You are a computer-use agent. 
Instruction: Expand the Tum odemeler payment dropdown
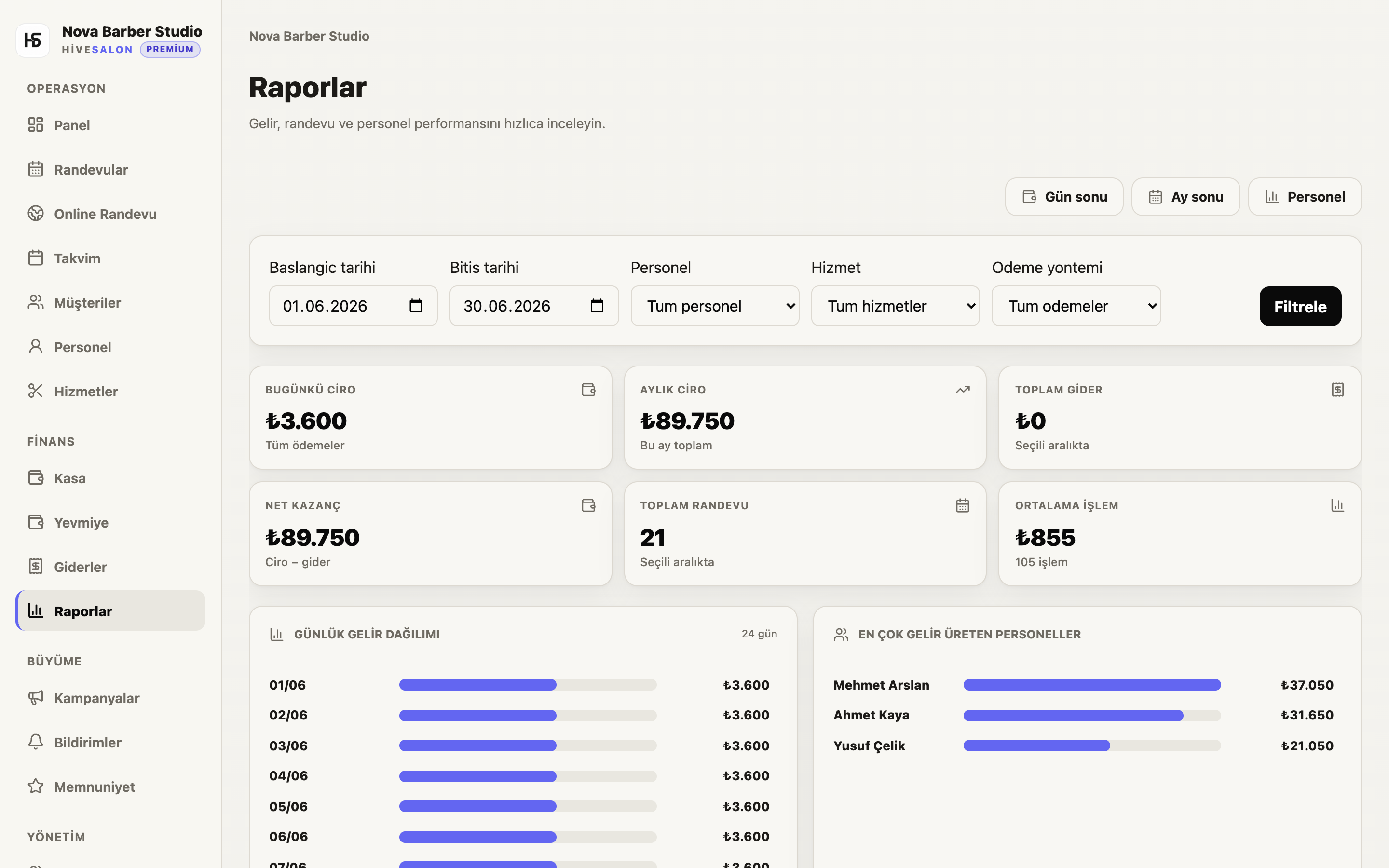(1076, 306)
